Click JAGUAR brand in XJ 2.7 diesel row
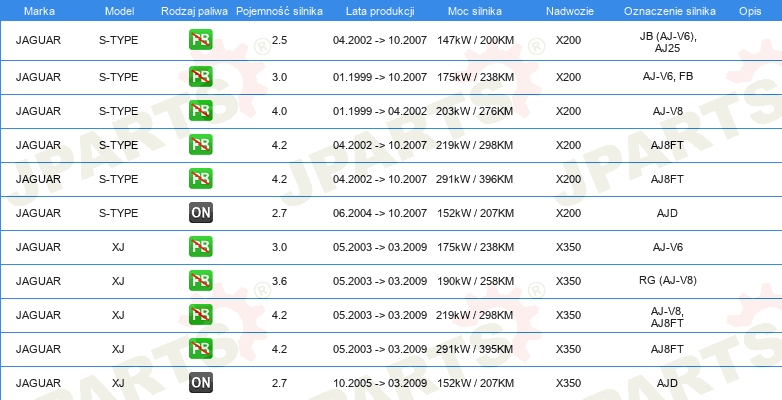 [x=38, y=383]
